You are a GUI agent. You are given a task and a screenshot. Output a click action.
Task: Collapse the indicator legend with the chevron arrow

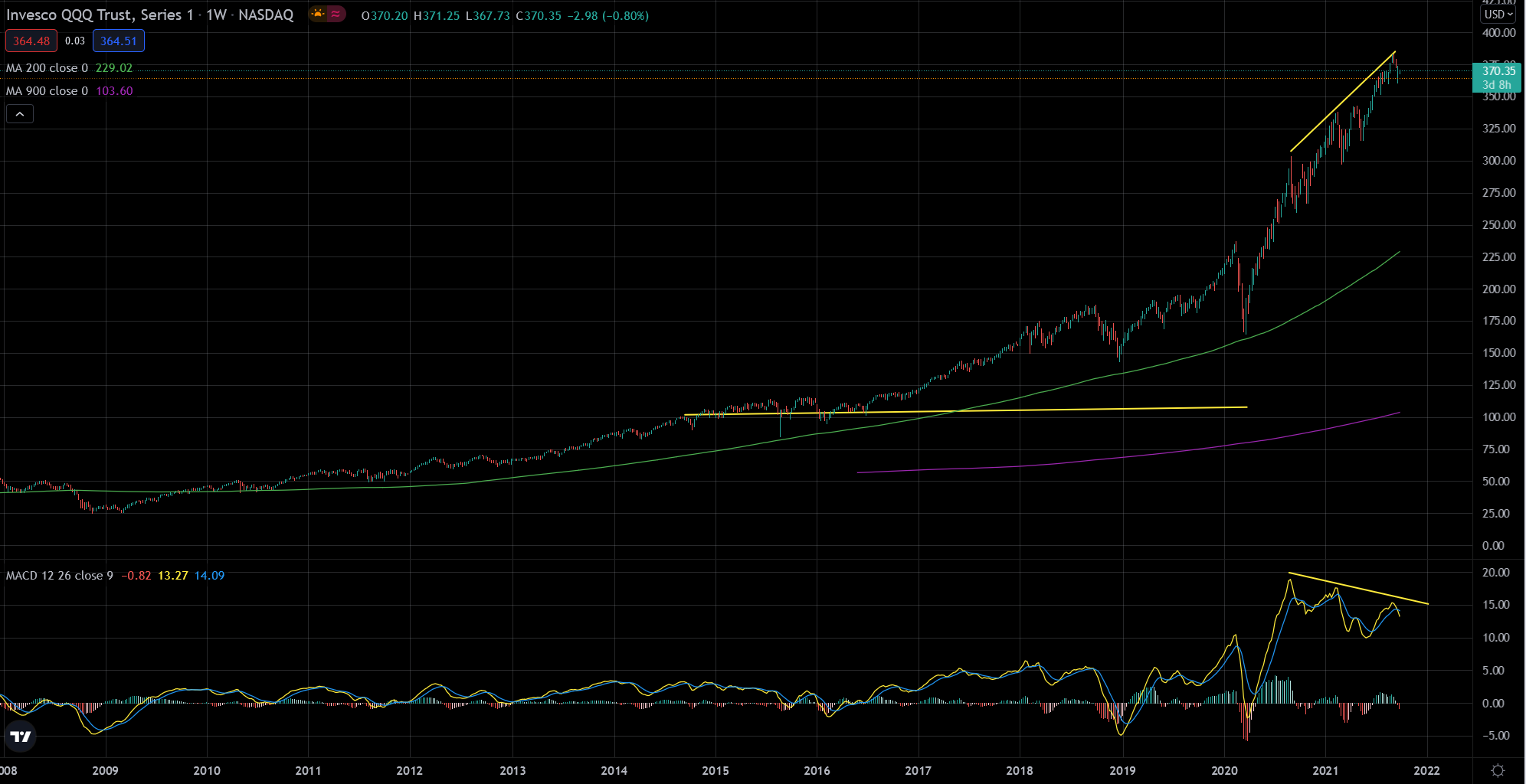pos(20,114)
